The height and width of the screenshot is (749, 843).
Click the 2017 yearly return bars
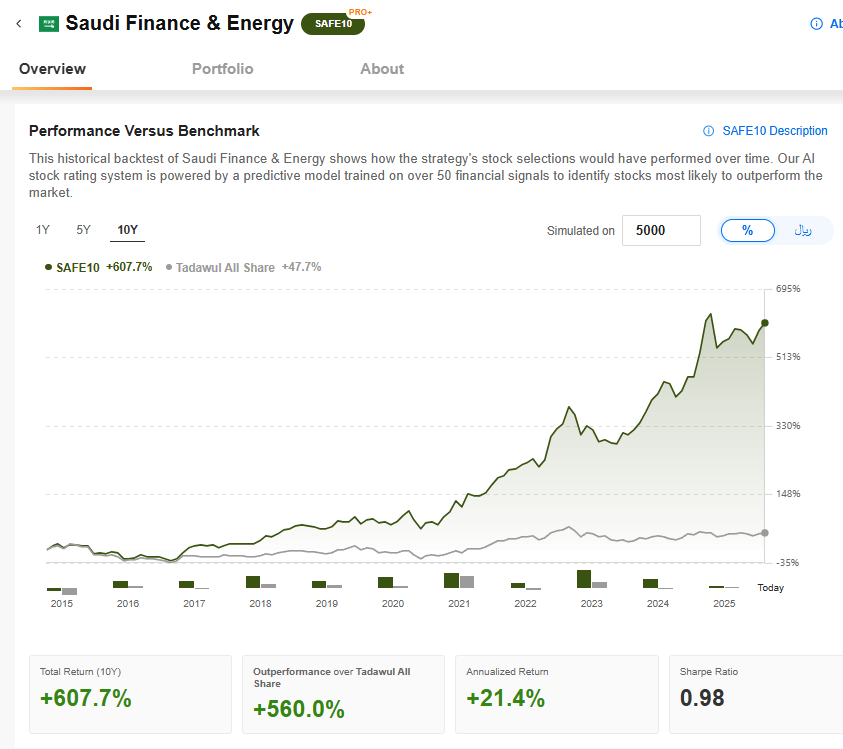(194, 585)
